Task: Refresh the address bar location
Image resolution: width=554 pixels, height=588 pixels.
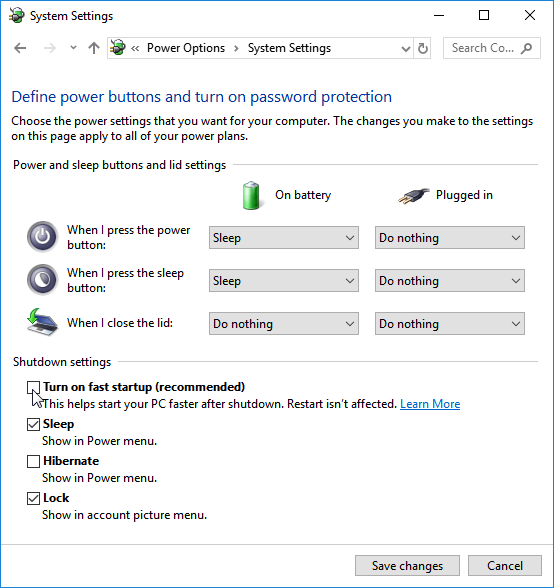Action: point(423,48)
